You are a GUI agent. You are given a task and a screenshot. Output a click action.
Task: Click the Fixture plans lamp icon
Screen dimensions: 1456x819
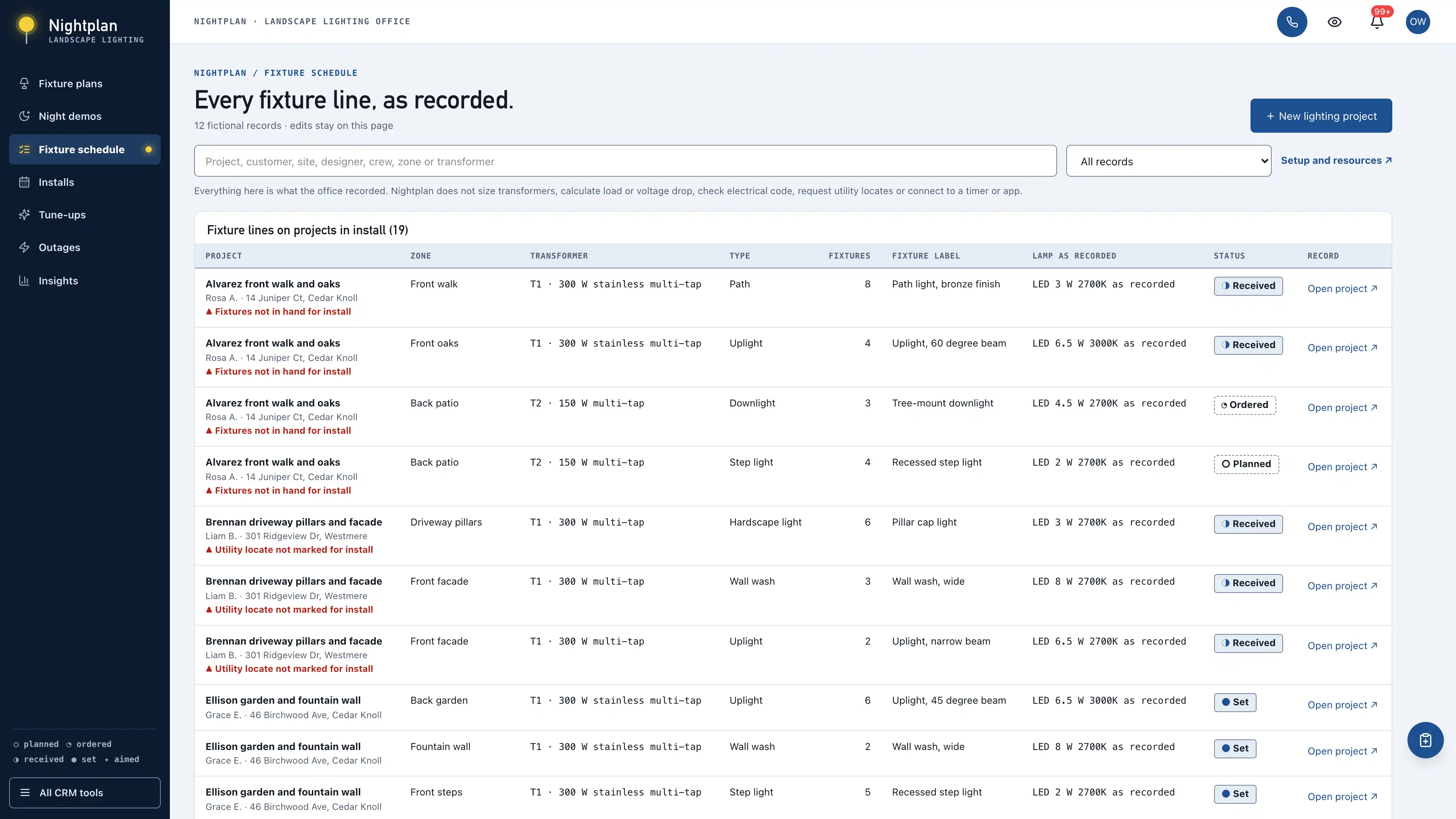click(24, 84)
